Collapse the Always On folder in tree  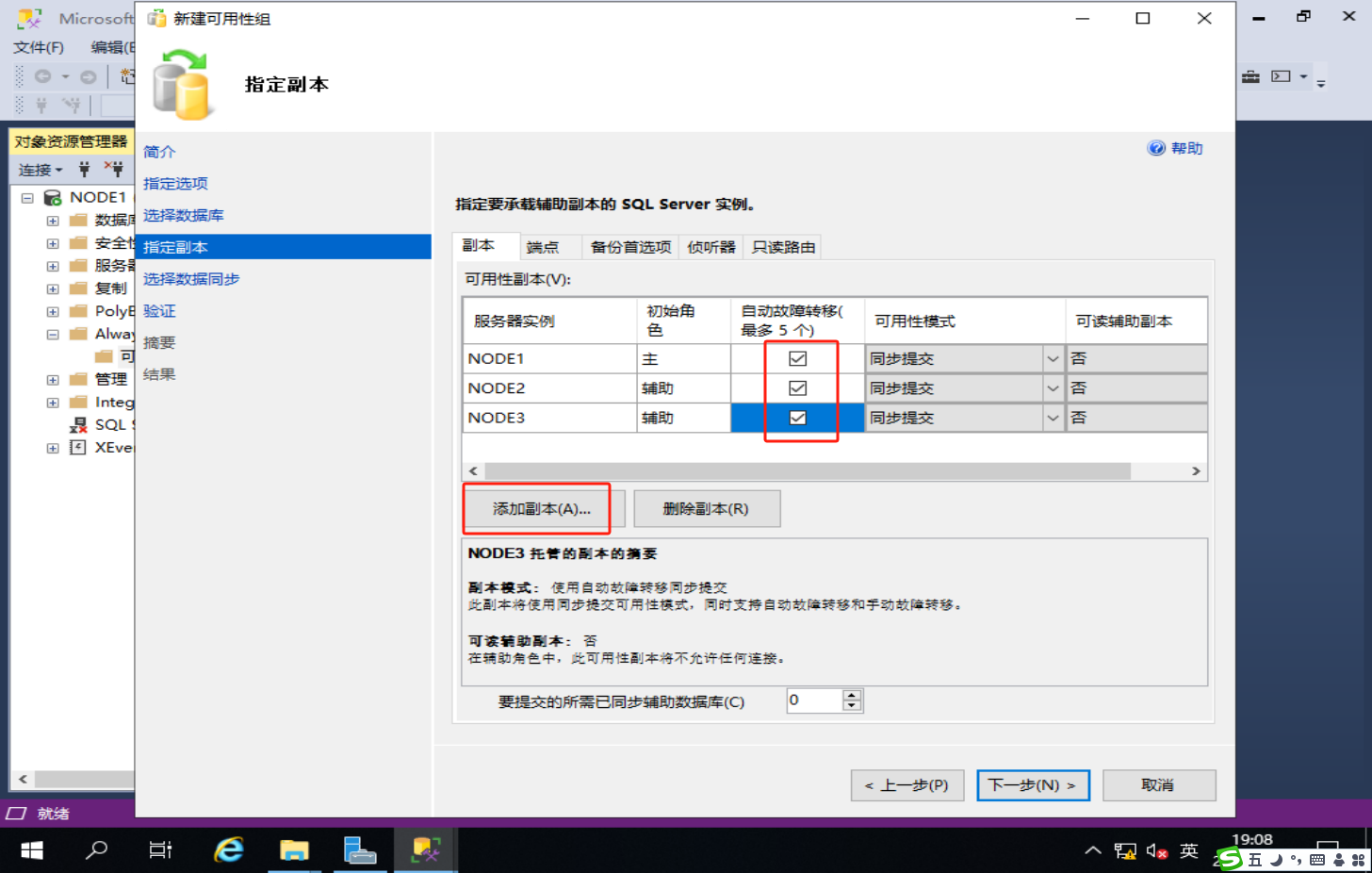tap(53, 334)
